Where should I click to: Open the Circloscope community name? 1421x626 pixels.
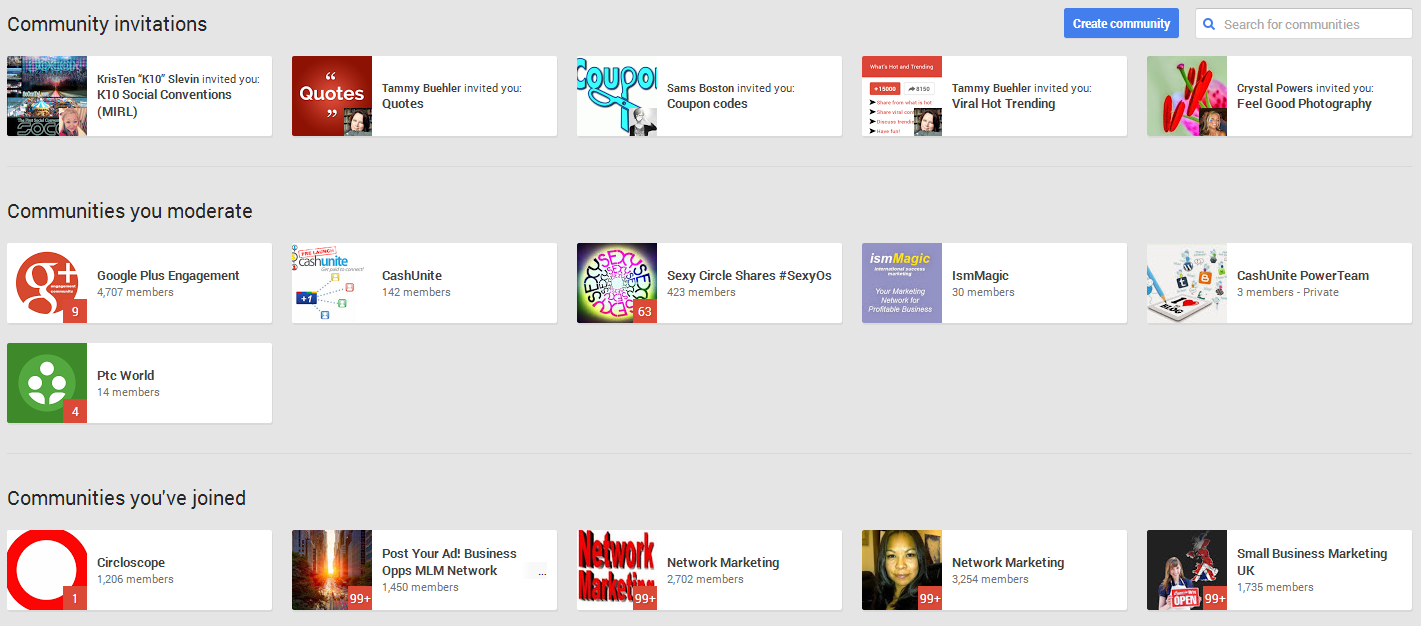point(131,563)
